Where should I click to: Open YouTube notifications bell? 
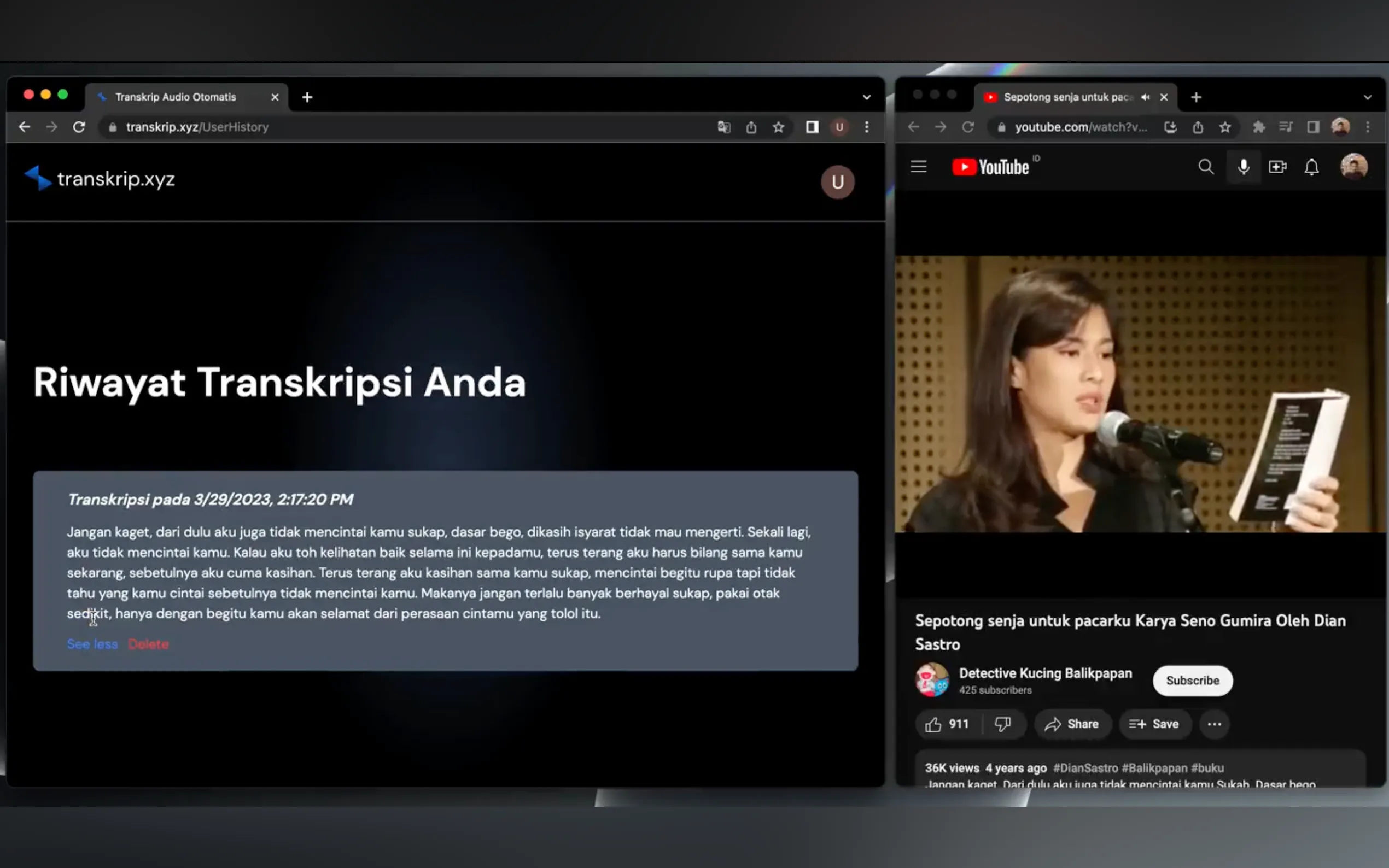coord(1311,167)
